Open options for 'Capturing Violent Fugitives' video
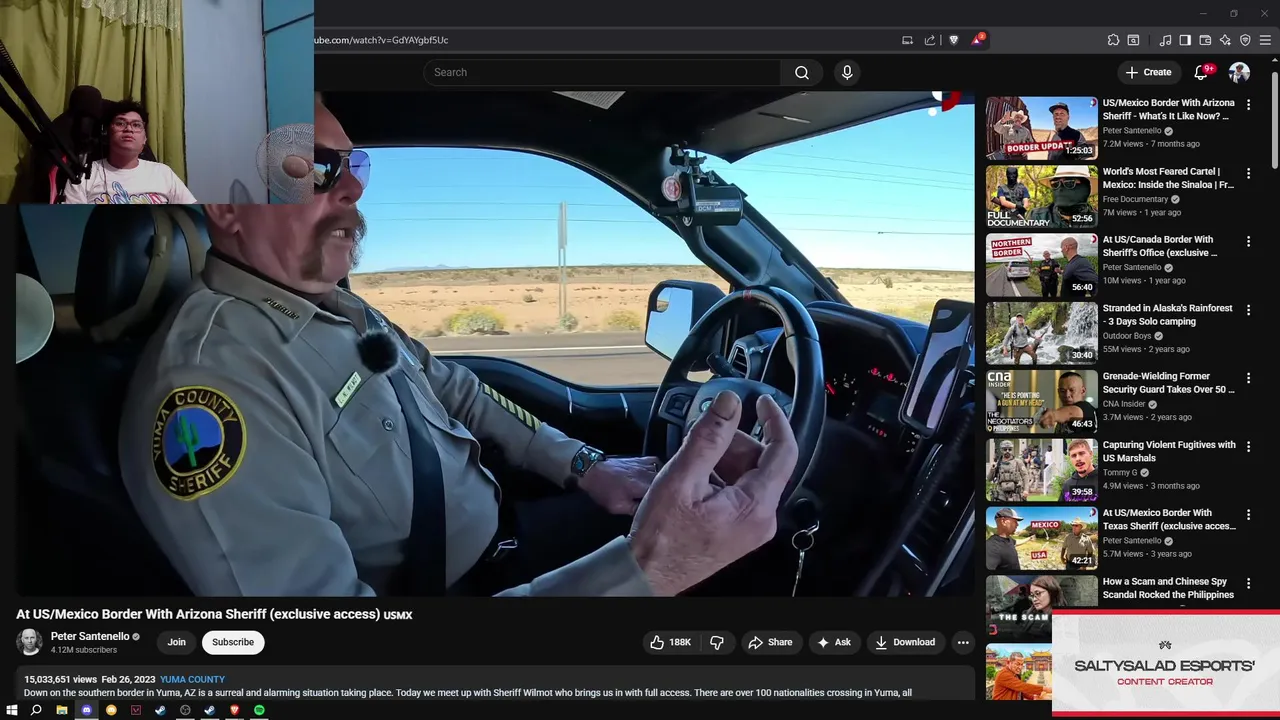Screen dimensions: 1280x720 (x=1248, y=446)
